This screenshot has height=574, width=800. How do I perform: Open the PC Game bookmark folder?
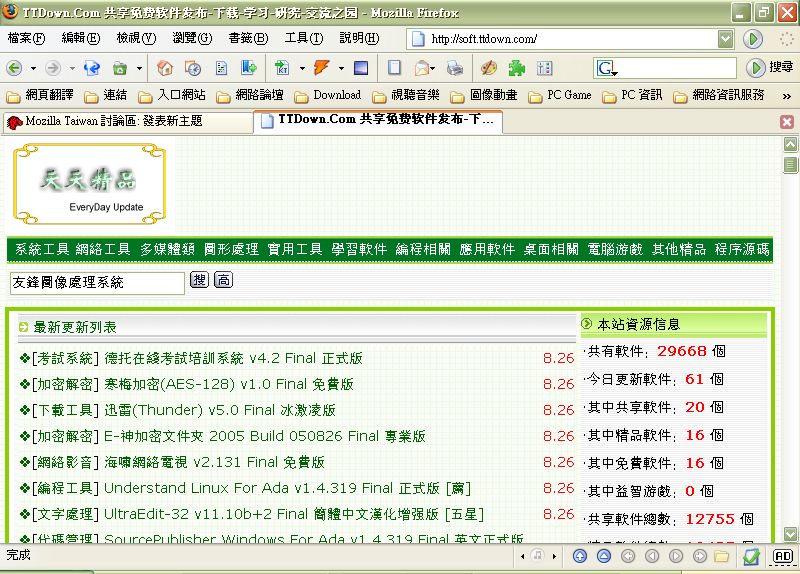pos(560,95)
